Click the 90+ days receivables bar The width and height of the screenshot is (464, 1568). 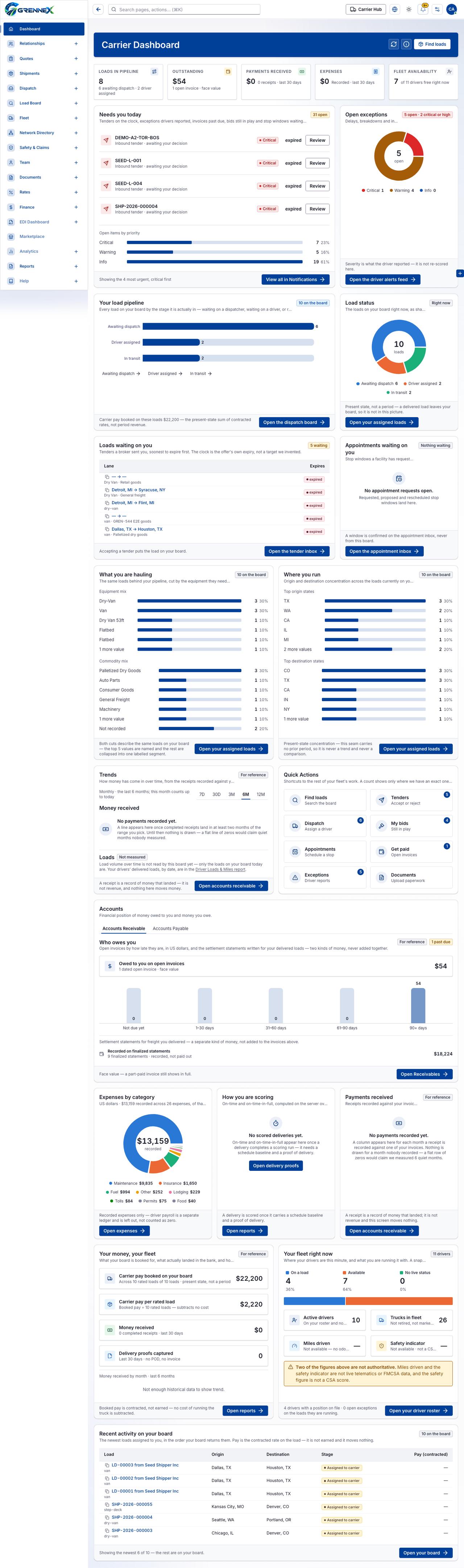pos(418,1005)
